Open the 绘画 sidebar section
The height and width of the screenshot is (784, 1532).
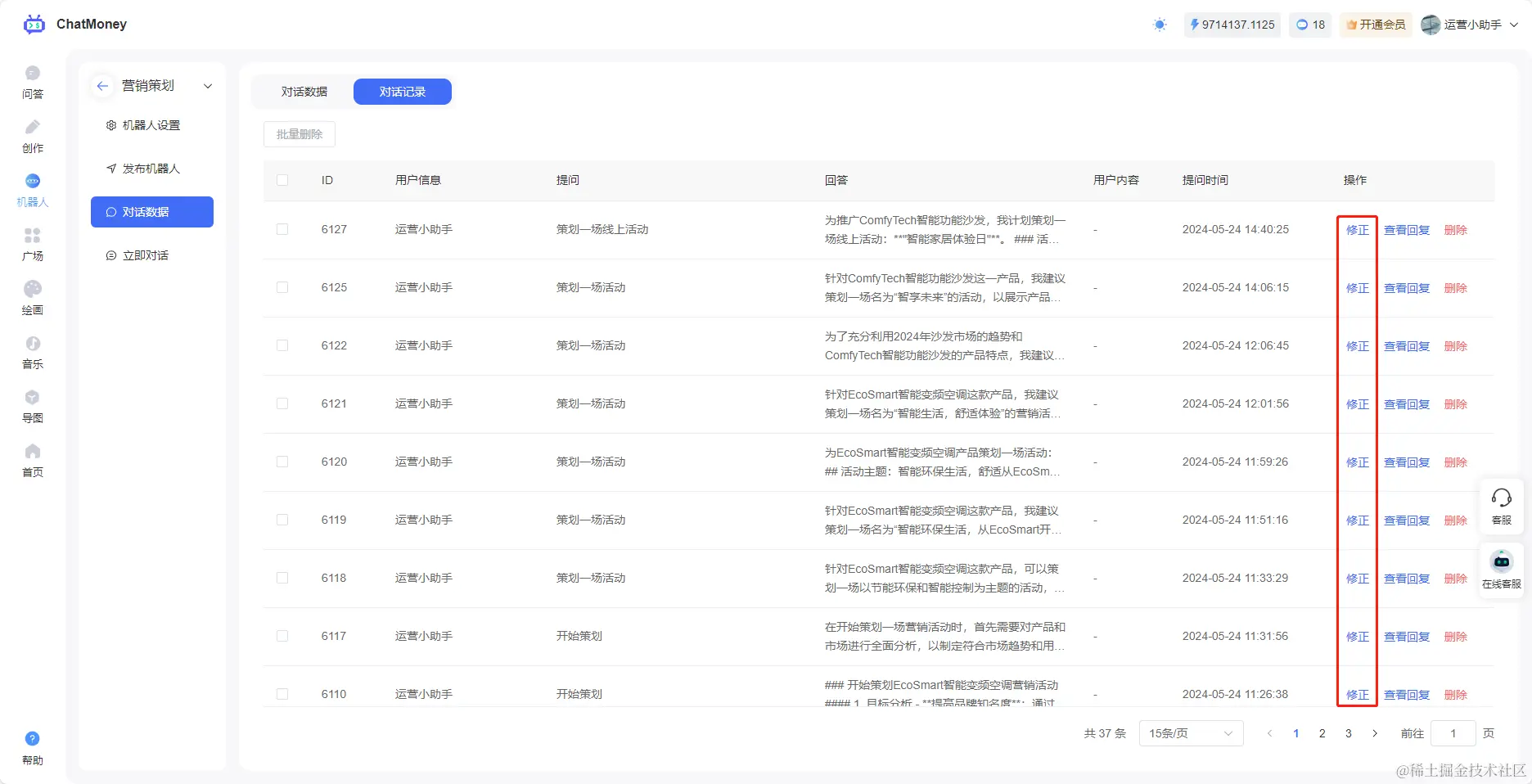click(x=33, y=299)
